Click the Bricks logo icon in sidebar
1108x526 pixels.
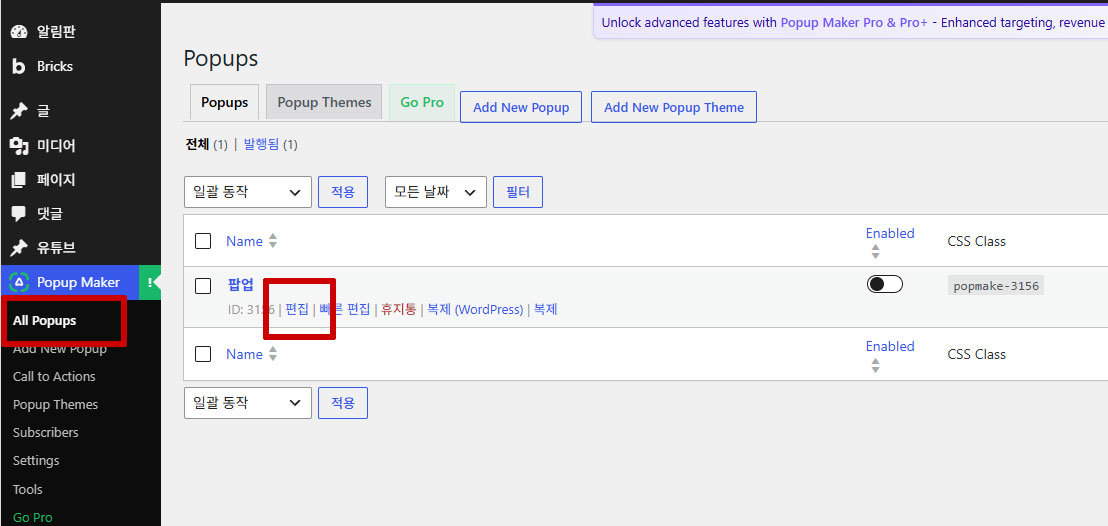pos(19,66)
